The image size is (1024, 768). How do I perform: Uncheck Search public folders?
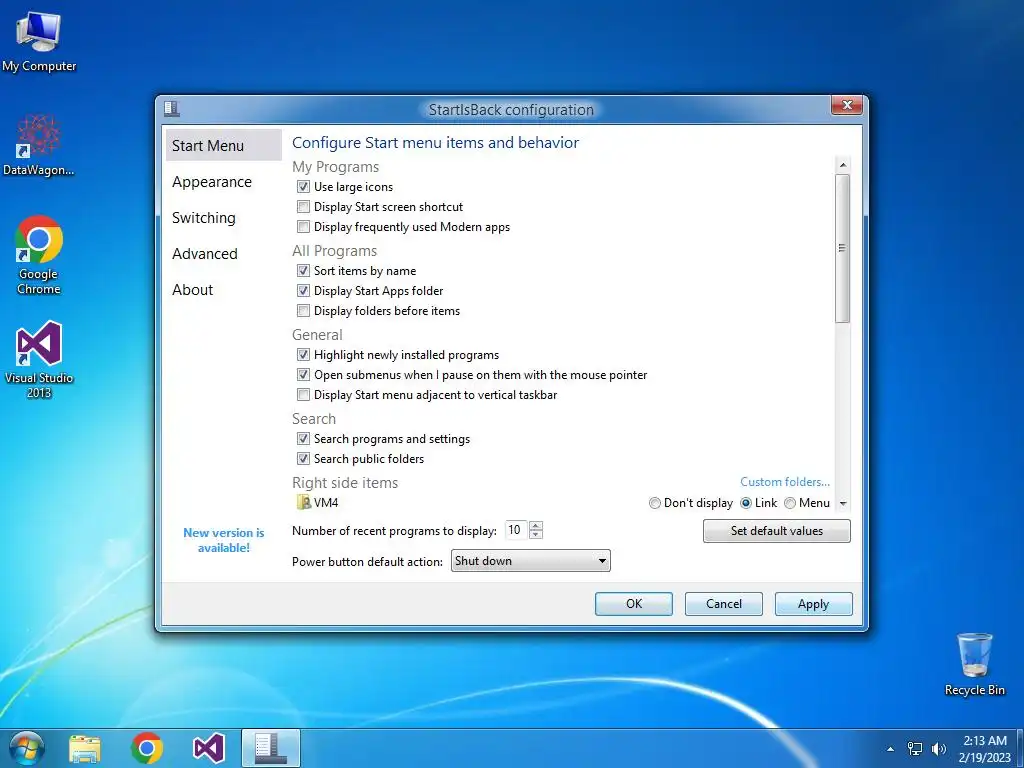coord(303,458)
